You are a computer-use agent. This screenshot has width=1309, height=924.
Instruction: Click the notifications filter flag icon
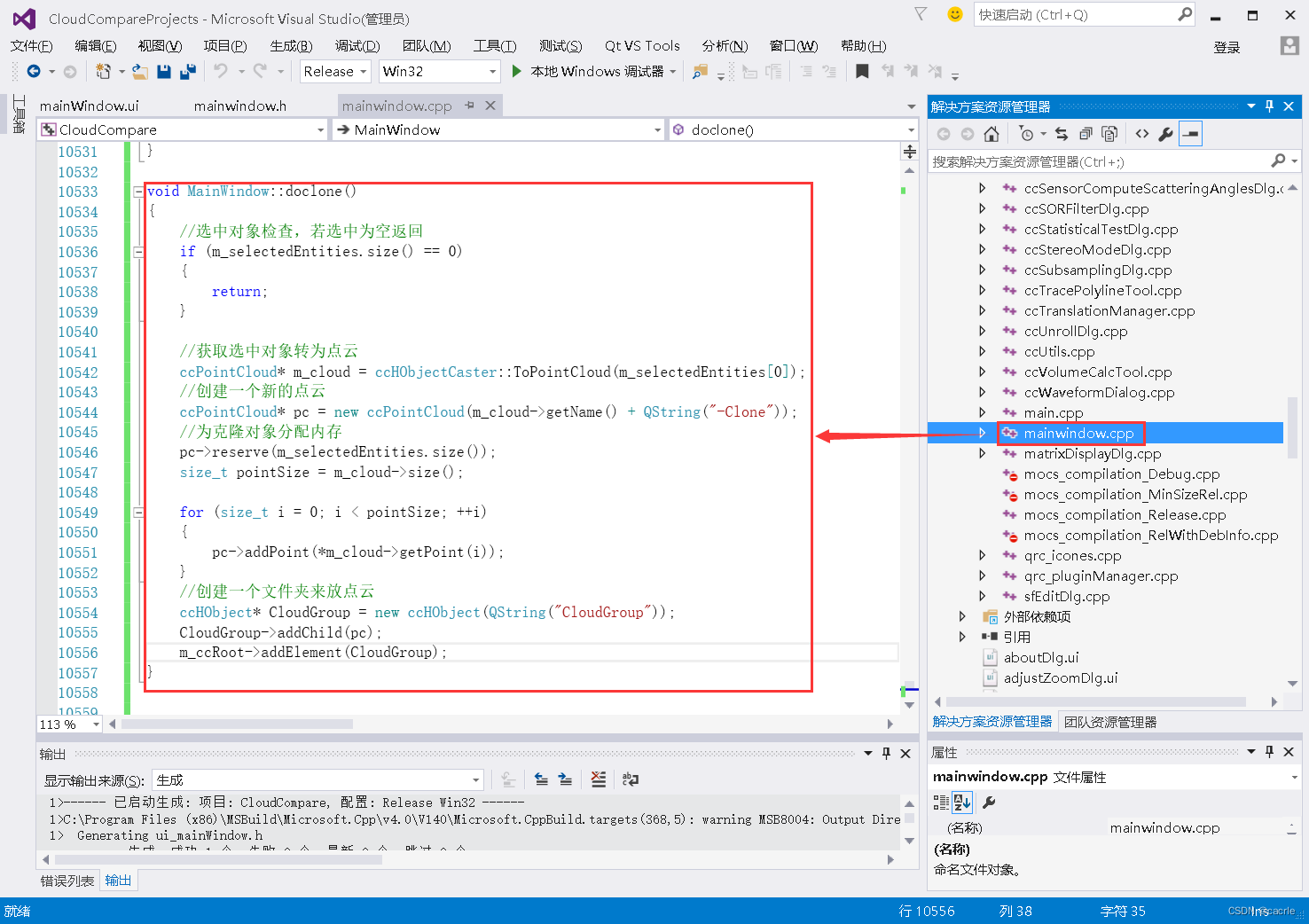pyautogui.click(x=921, y=14)
